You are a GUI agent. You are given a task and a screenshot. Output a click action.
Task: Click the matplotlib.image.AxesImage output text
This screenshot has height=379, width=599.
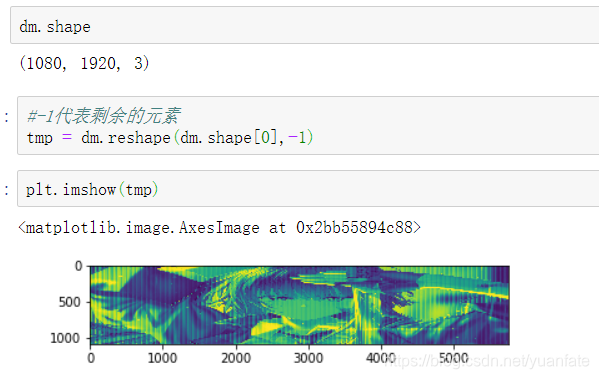[x=219, y=228]
